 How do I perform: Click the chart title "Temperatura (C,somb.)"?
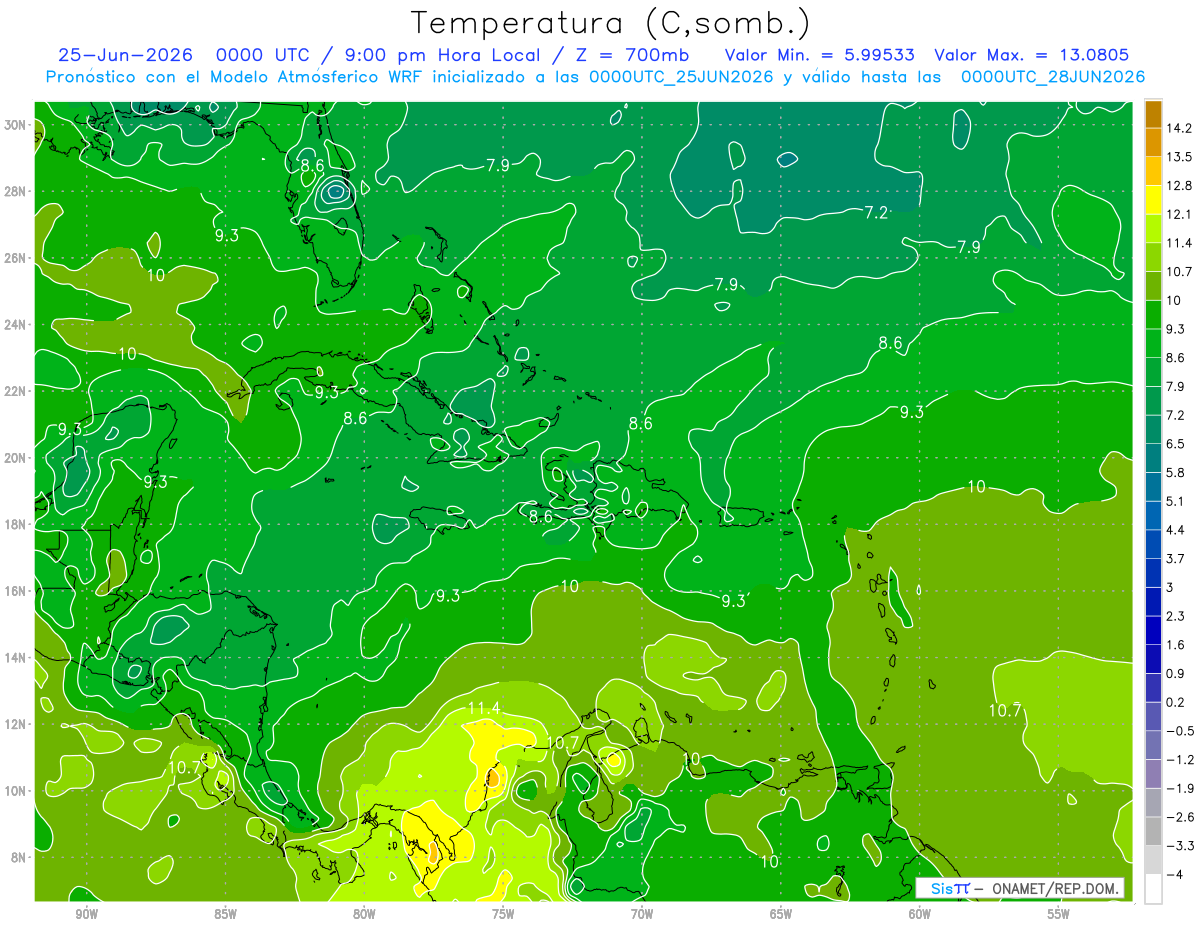pyautogui.click(x=611, y=23)
